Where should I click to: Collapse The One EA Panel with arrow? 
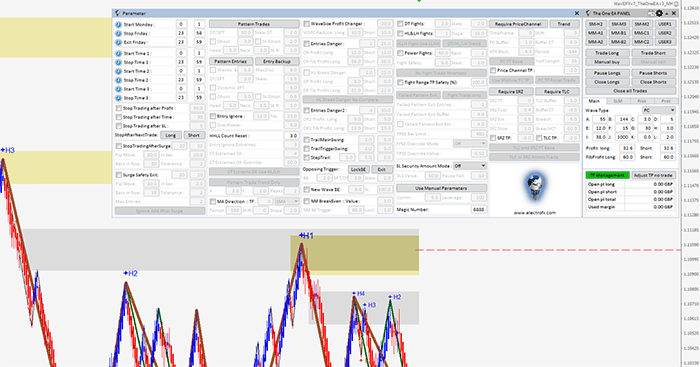pos(667,13)
